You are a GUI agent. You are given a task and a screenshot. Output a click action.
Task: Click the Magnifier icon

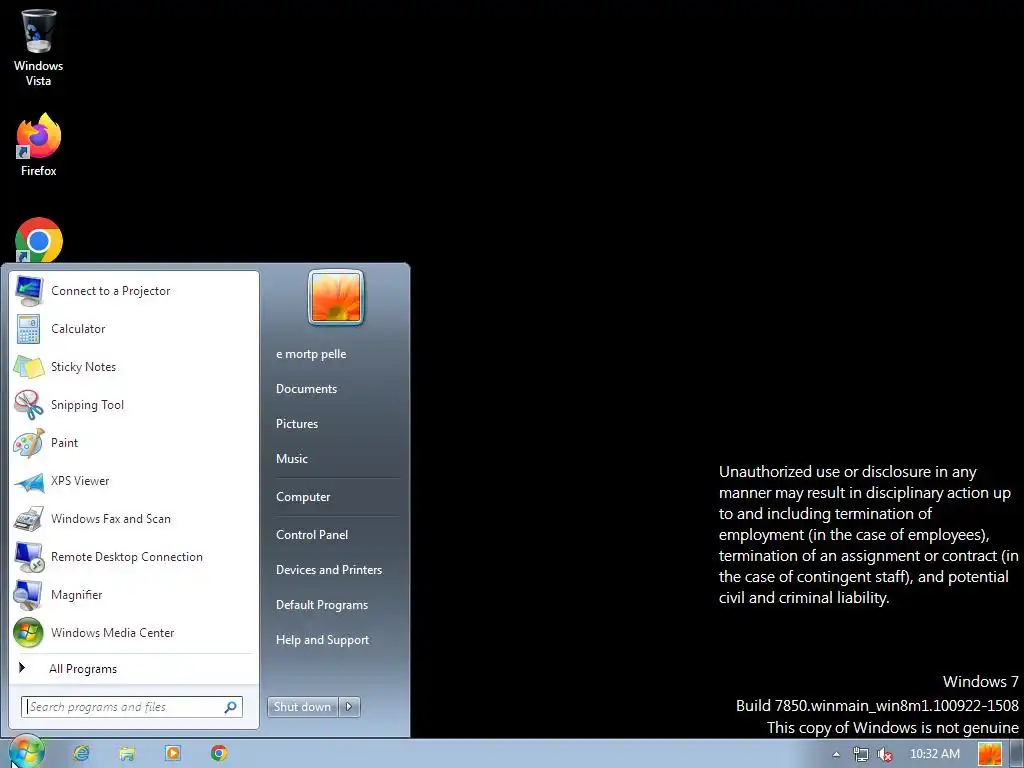pyautogui.click(x=28, y=595)
